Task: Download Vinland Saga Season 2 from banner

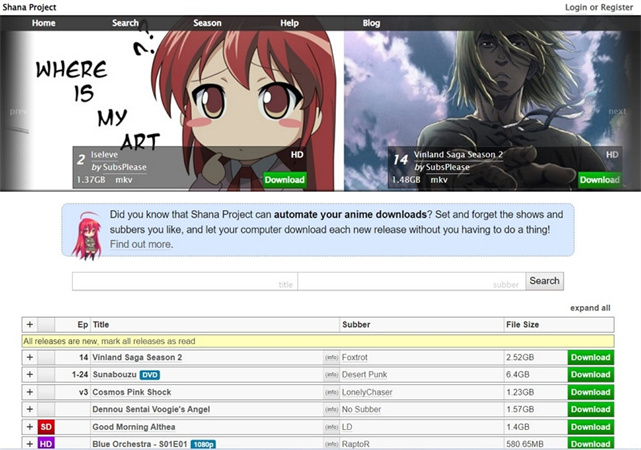Action: [600, 180]
